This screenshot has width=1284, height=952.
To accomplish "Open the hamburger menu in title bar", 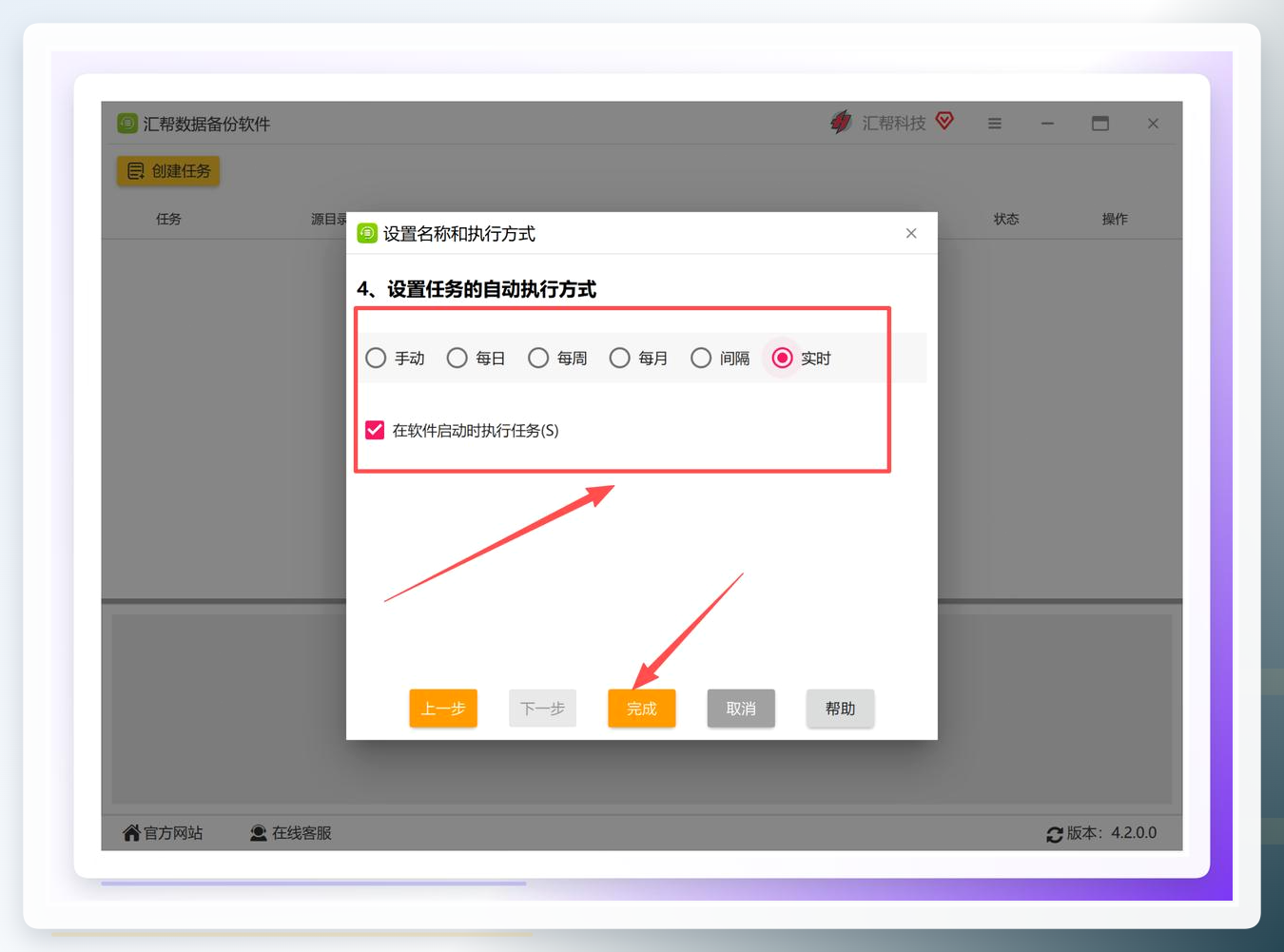I will [995, 124].
